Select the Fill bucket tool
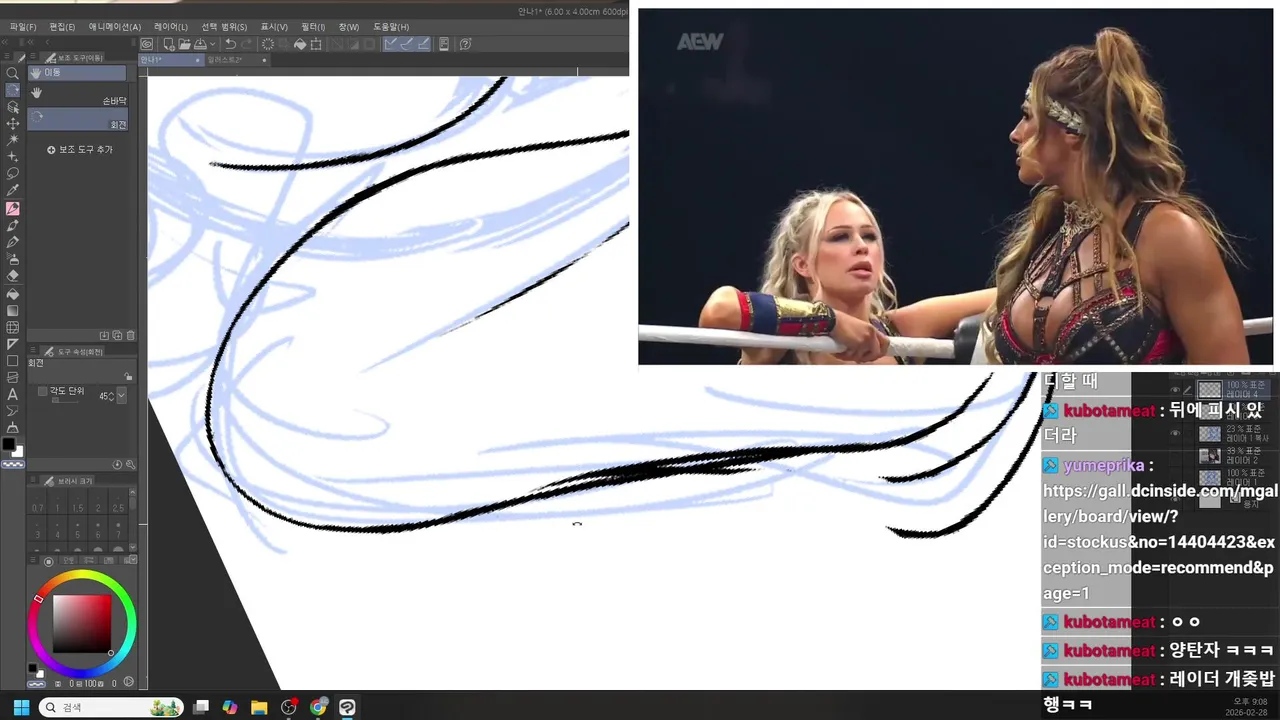 (13, 294)
